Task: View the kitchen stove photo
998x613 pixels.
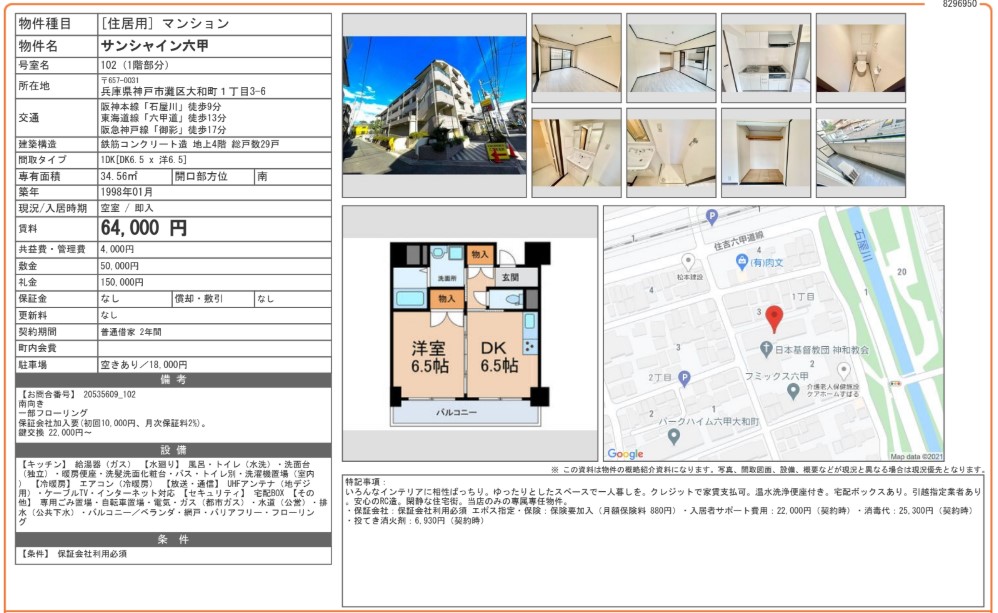Action: click(765, 58)
